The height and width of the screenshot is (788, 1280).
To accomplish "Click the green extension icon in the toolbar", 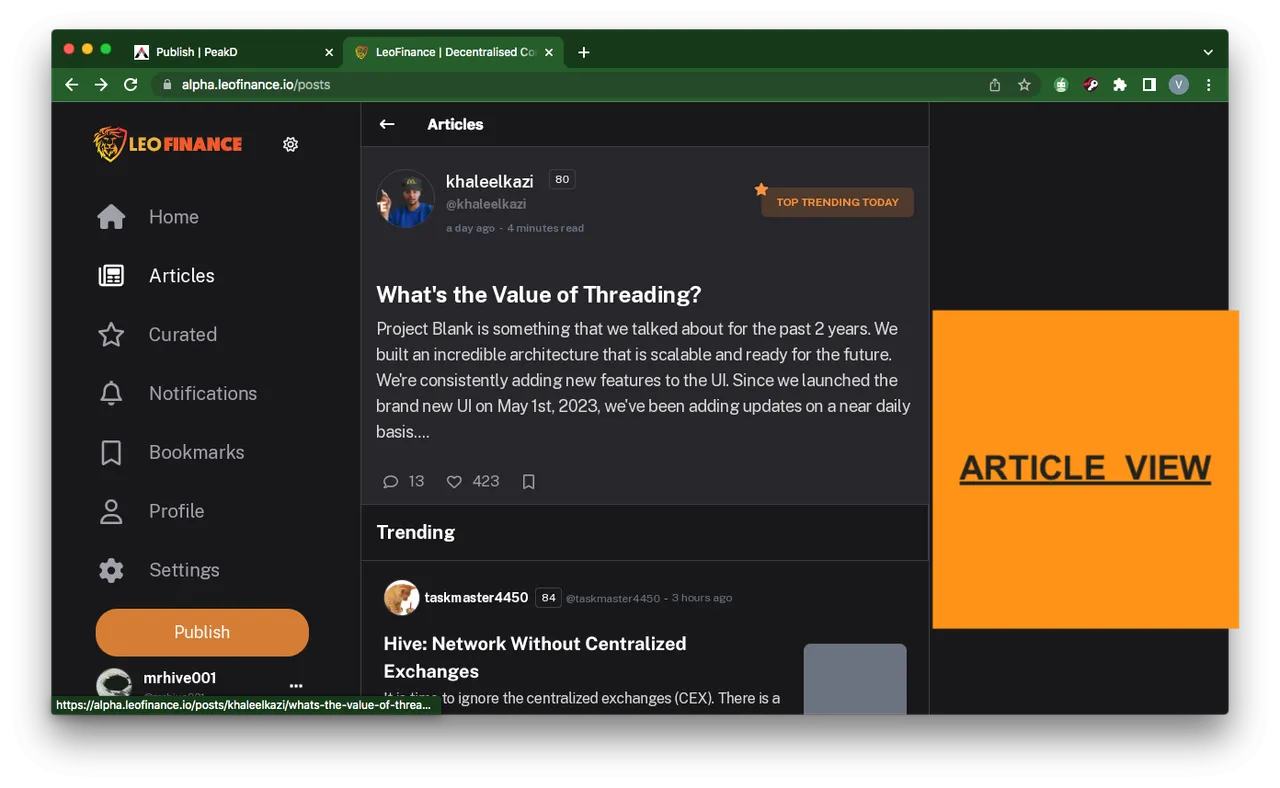I will click(x=1061, y=85).
